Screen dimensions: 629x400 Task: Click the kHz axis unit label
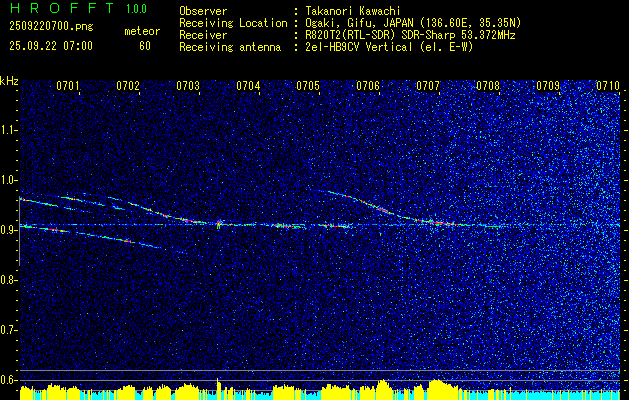[x=9, y=81]
